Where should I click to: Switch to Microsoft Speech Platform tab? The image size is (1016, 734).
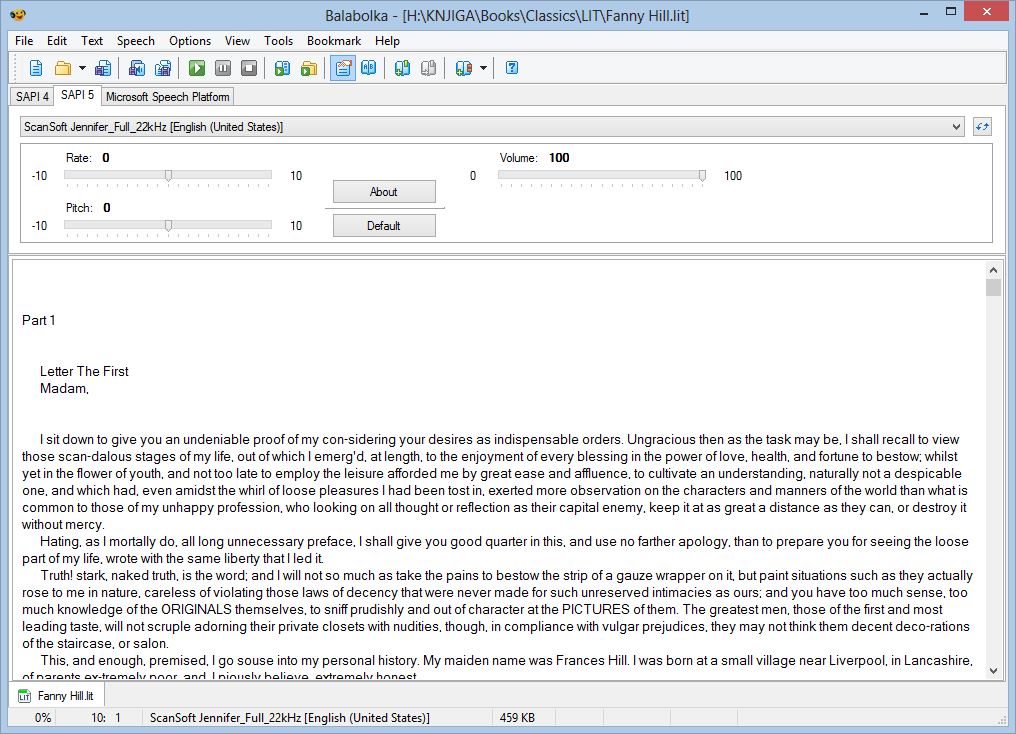(167, 97)
